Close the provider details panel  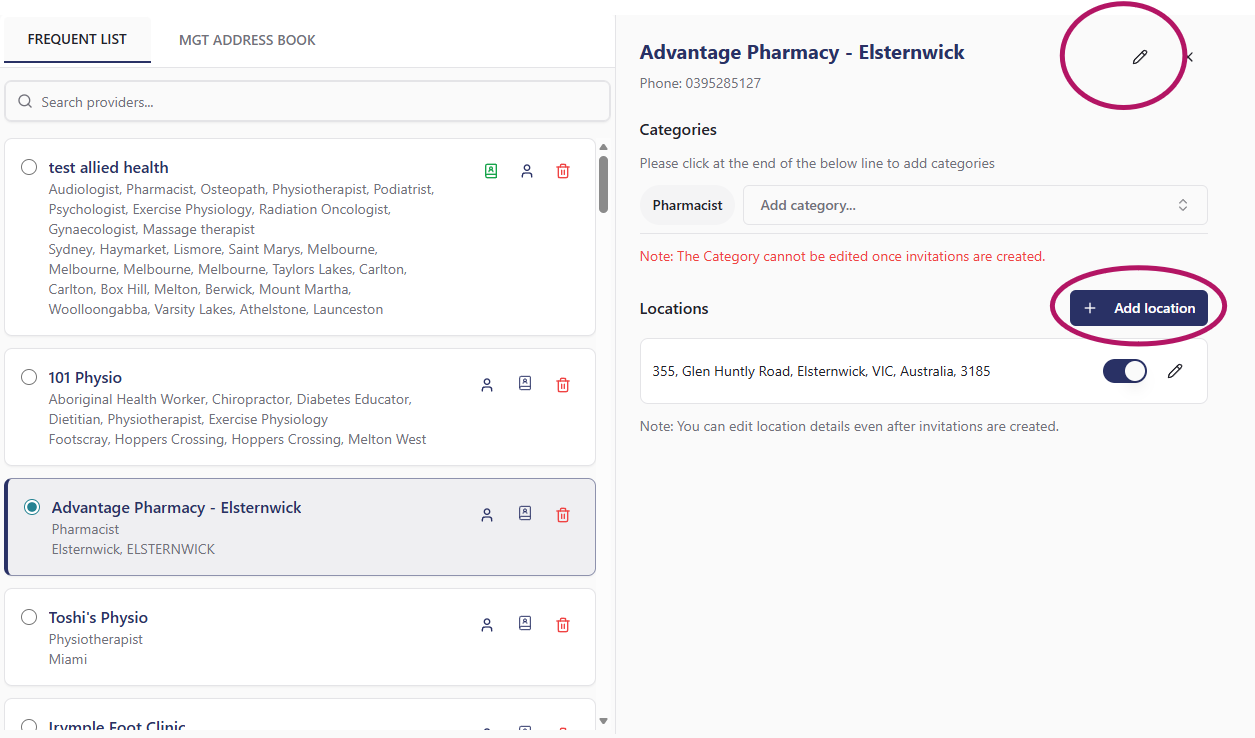click(x=1189, y=58)
